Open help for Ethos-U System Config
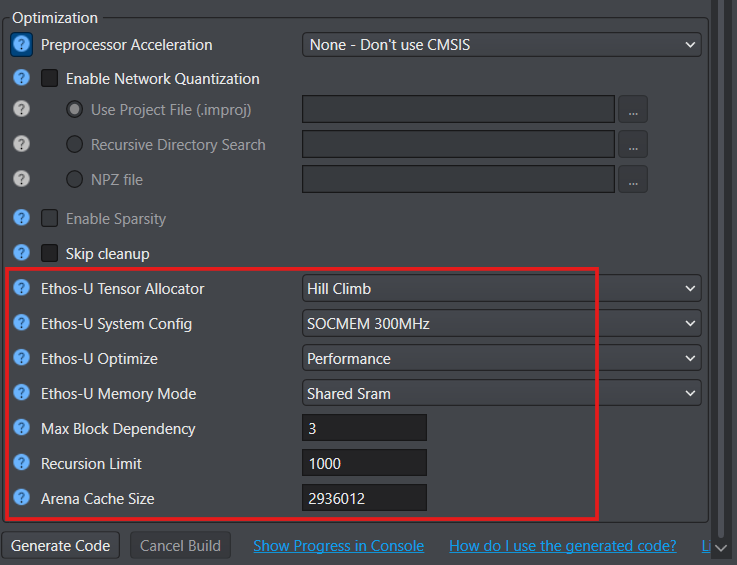 [21, 324]
